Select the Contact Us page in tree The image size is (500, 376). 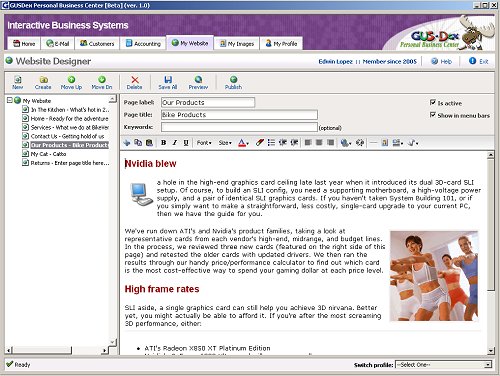pos(63,136)
